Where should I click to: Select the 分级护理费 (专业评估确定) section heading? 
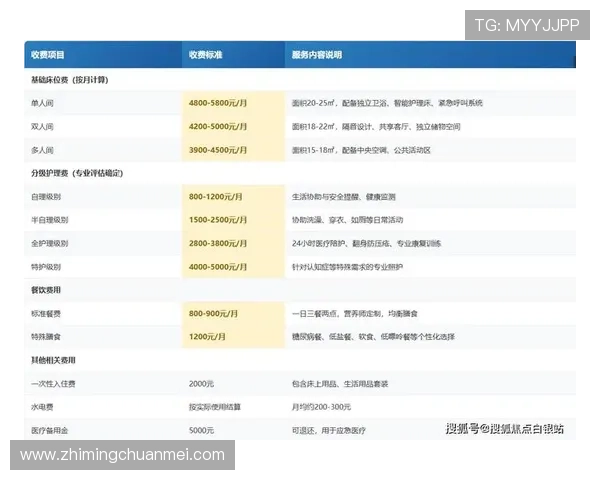77,173
